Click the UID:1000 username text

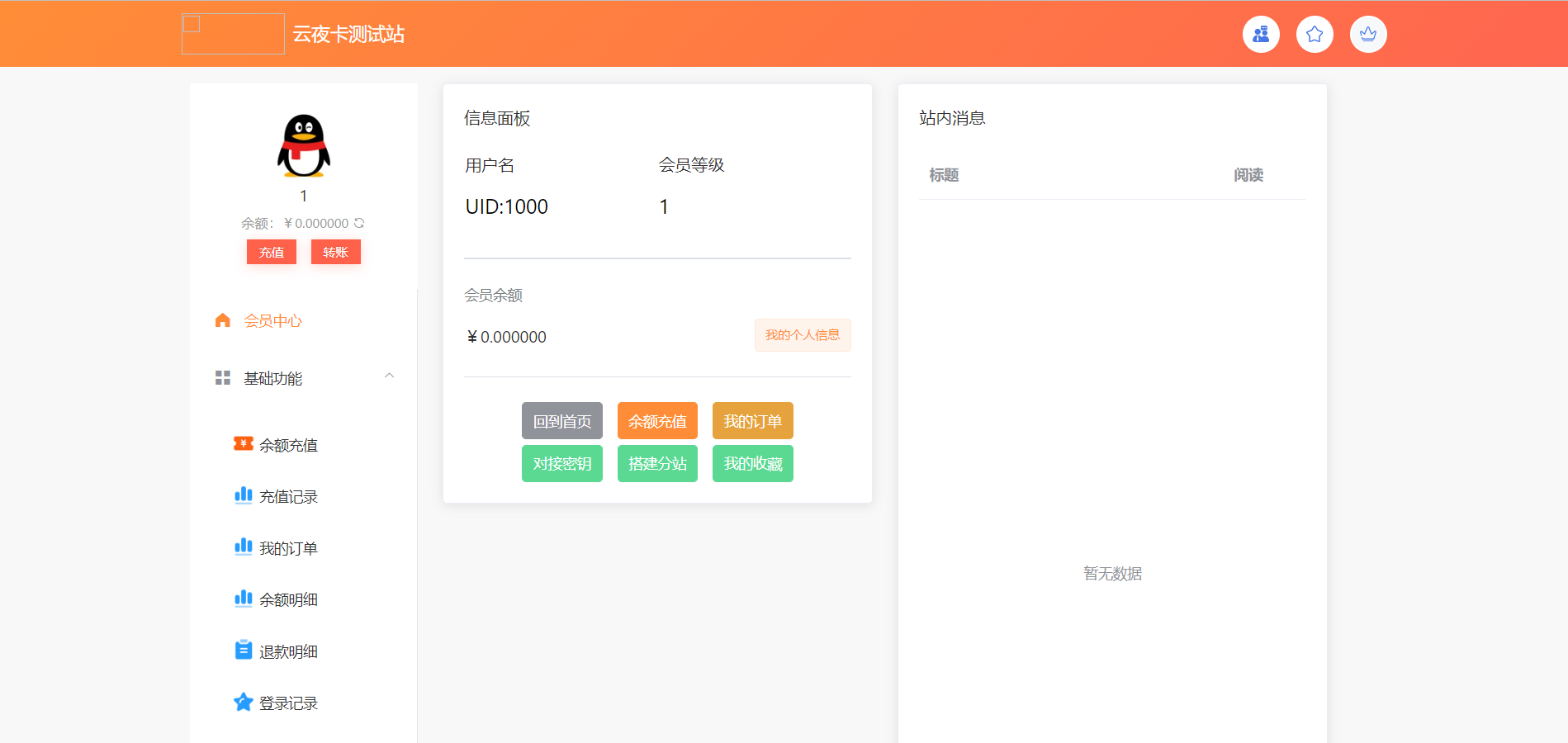tap(507, 206)
